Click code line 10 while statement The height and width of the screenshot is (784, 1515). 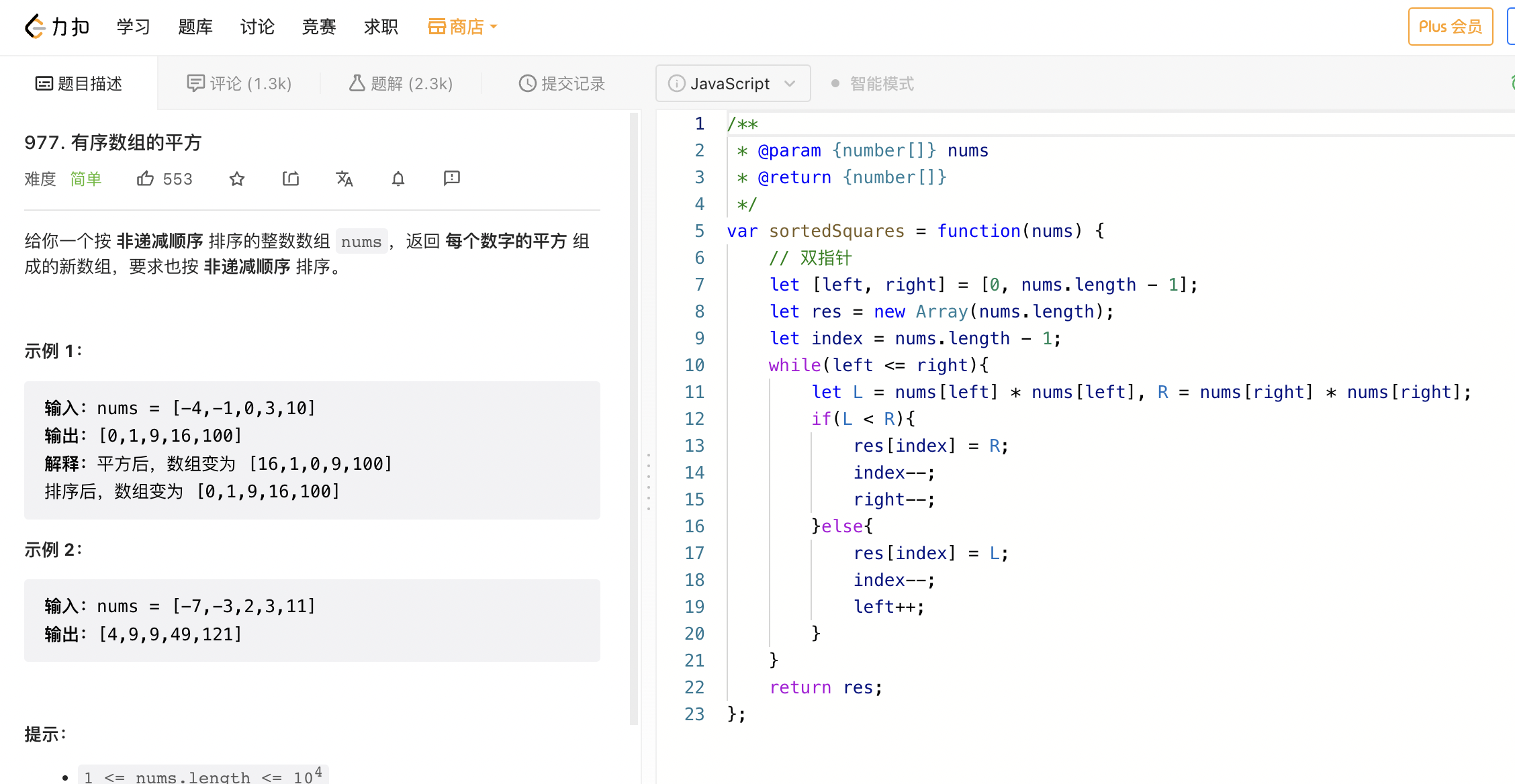(878, 365)
